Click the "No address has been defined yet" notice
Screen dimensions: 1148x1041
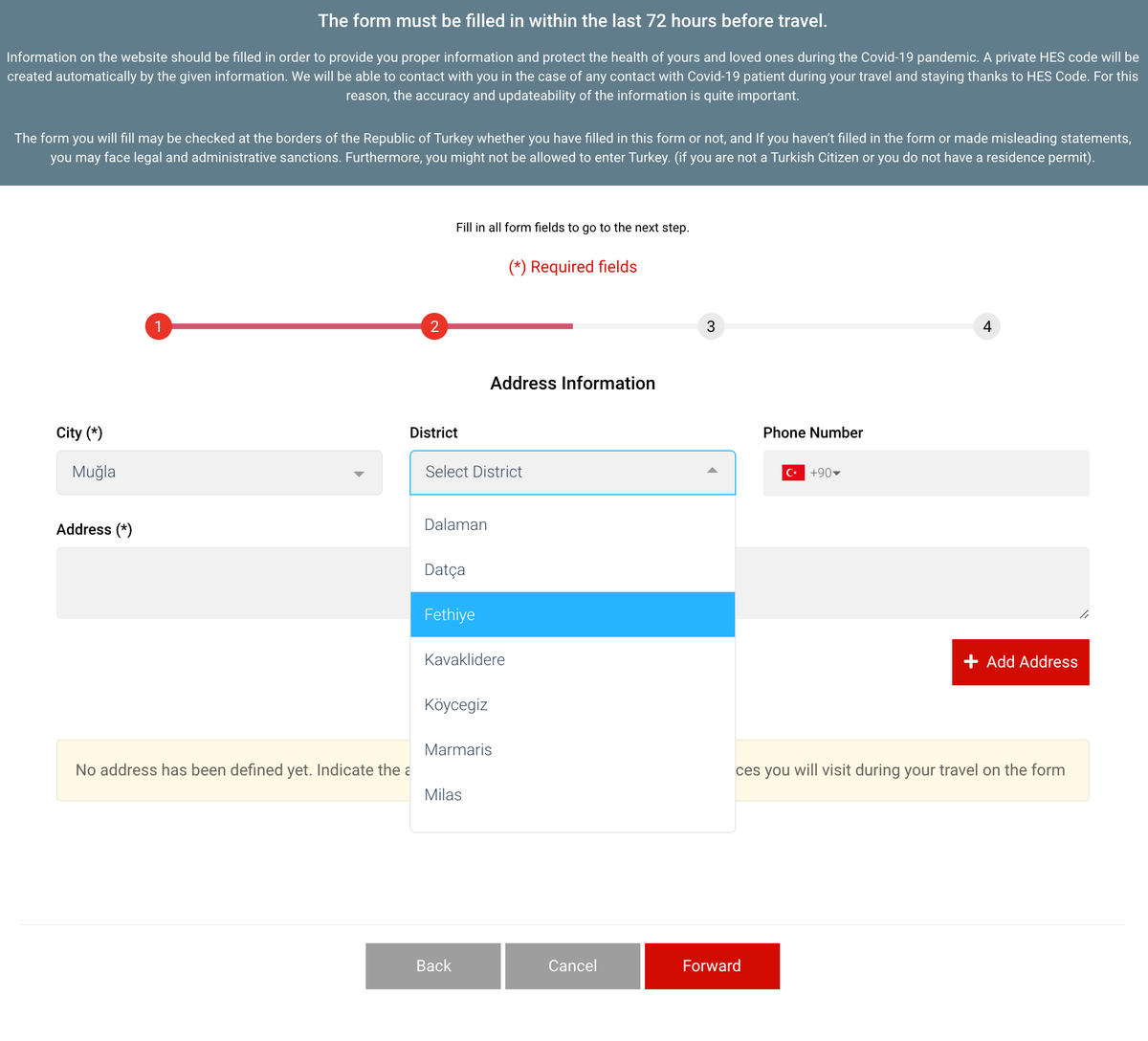pos(573,770)
